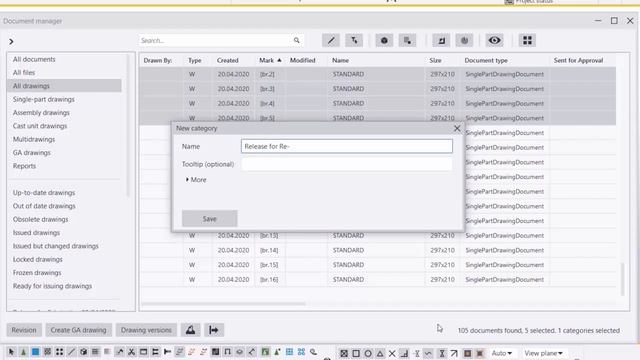The image size is (640, 360).
Task: Toggle the X snap icon
Action: click(392, 353)
